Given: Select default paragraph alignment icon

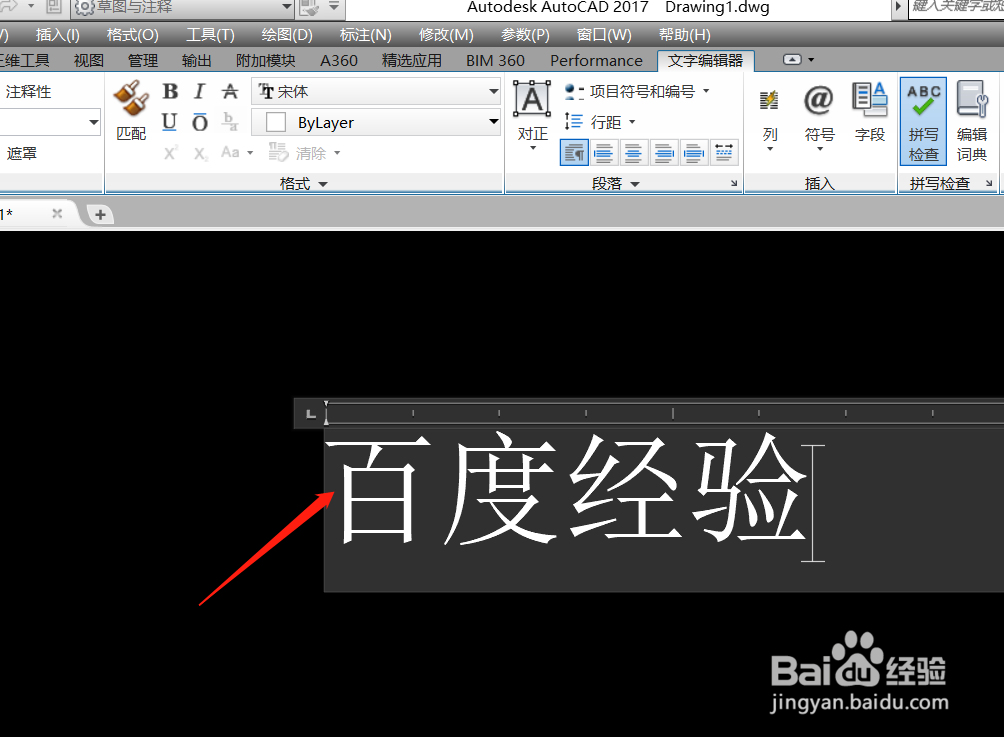Looking at the screenshot, I should (574, 153).
